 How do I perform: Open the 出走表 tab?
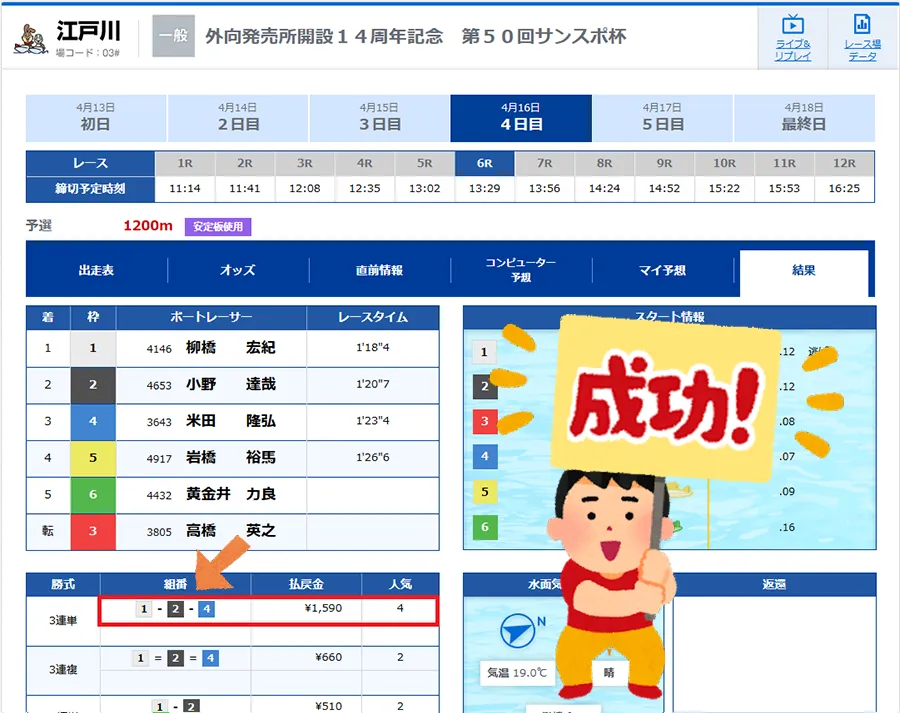pos(96,270)
